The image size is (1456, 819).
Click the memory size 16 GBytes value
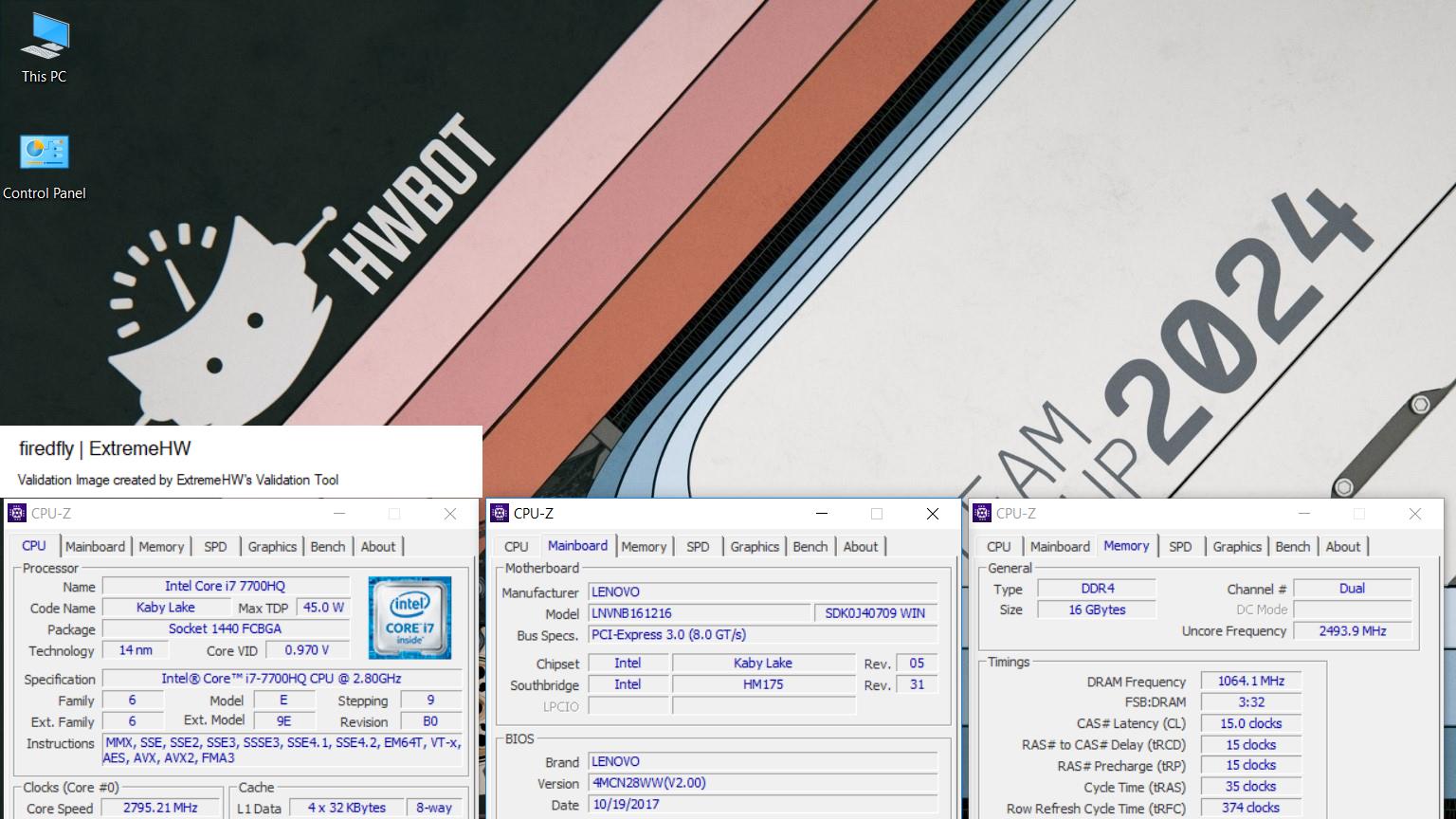pyautogui.click(x=1097, y=610)
